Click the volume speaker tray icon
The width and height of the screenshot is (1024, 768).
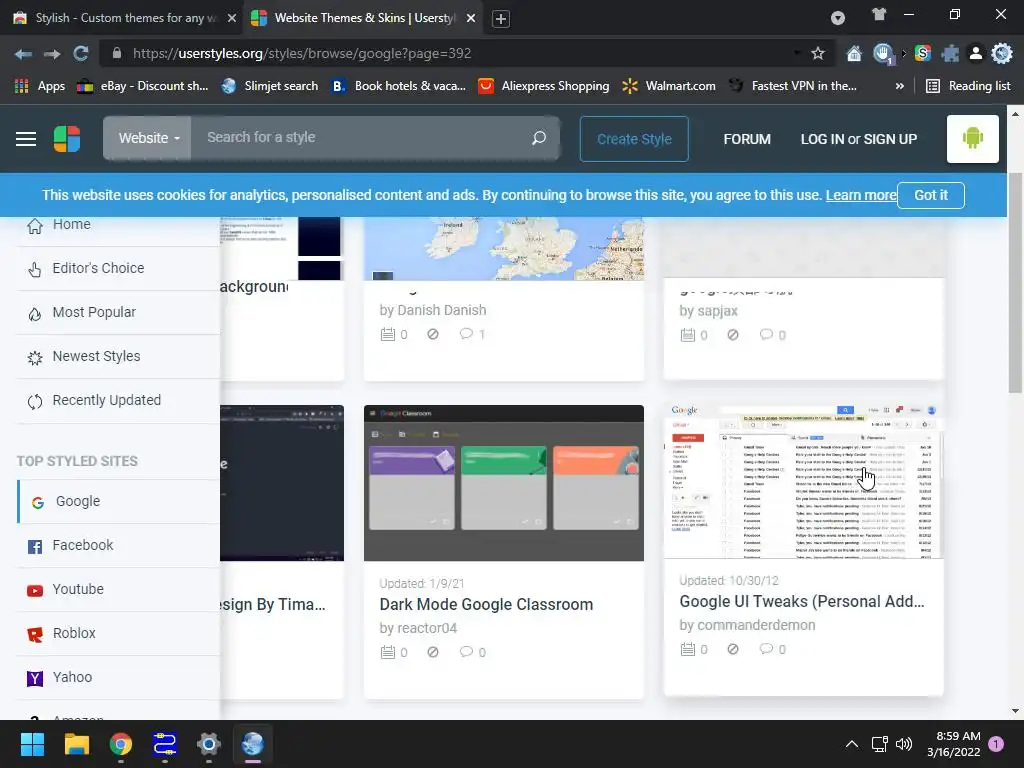904,744
